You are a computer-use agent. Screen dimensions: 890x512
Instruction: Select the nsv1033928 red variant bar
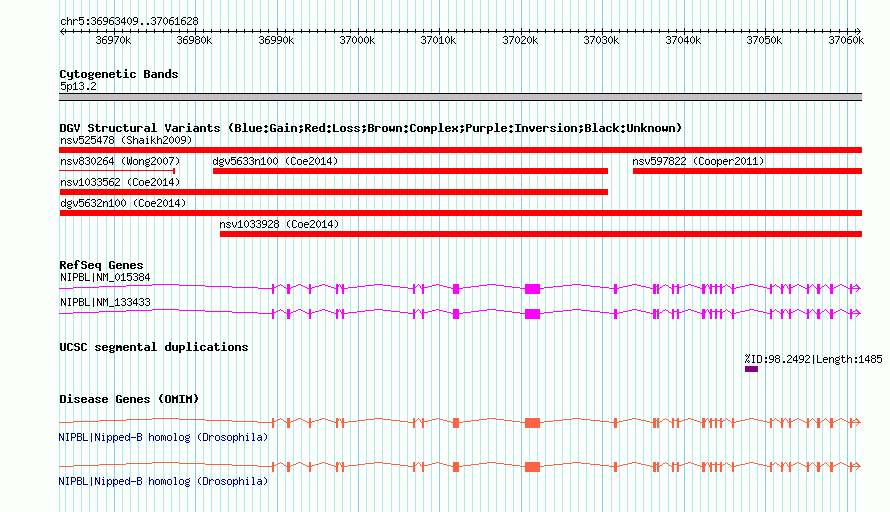541,234
